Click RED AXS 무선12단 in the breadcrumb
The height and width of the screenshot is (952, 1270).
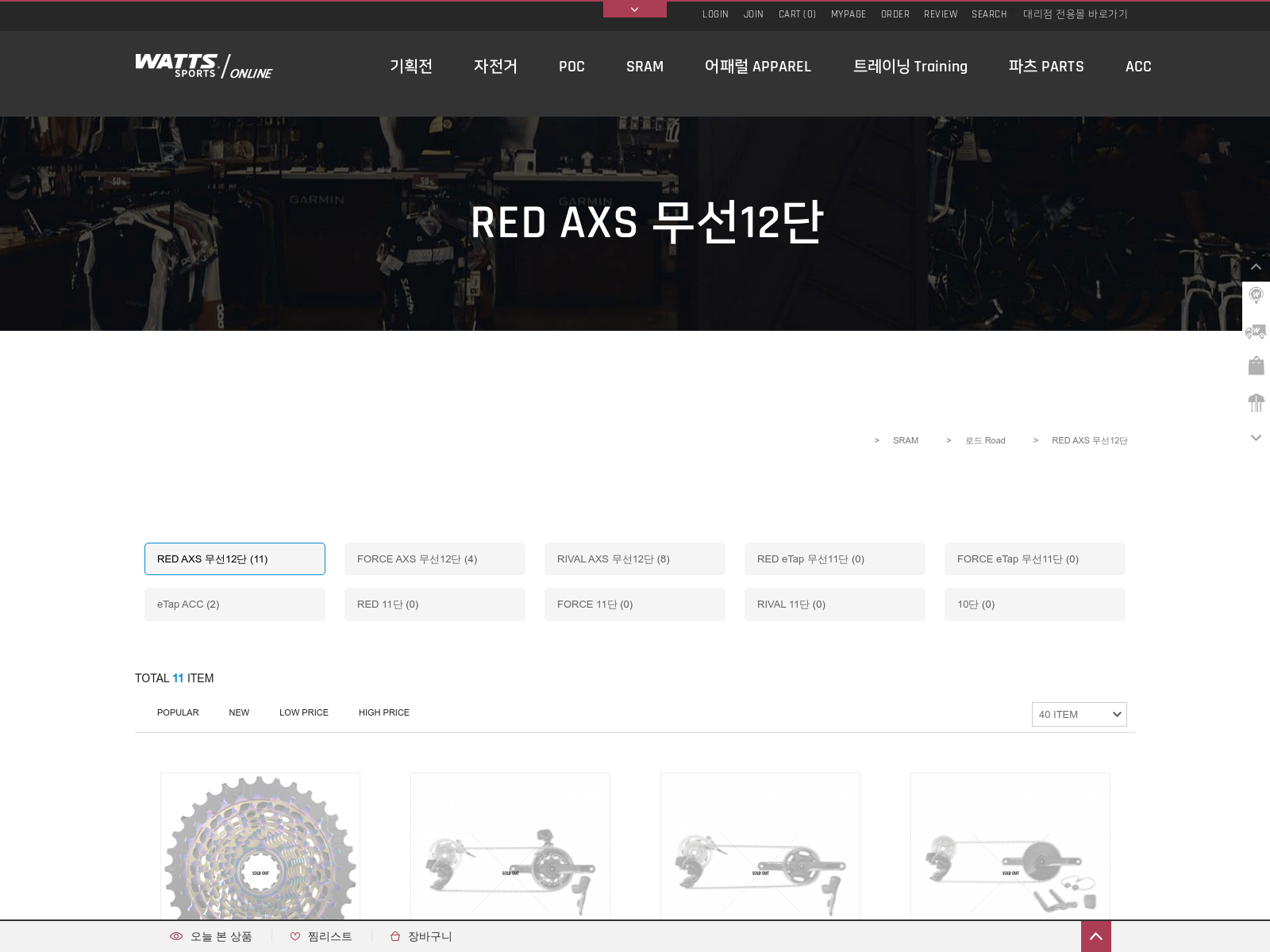1090,440
